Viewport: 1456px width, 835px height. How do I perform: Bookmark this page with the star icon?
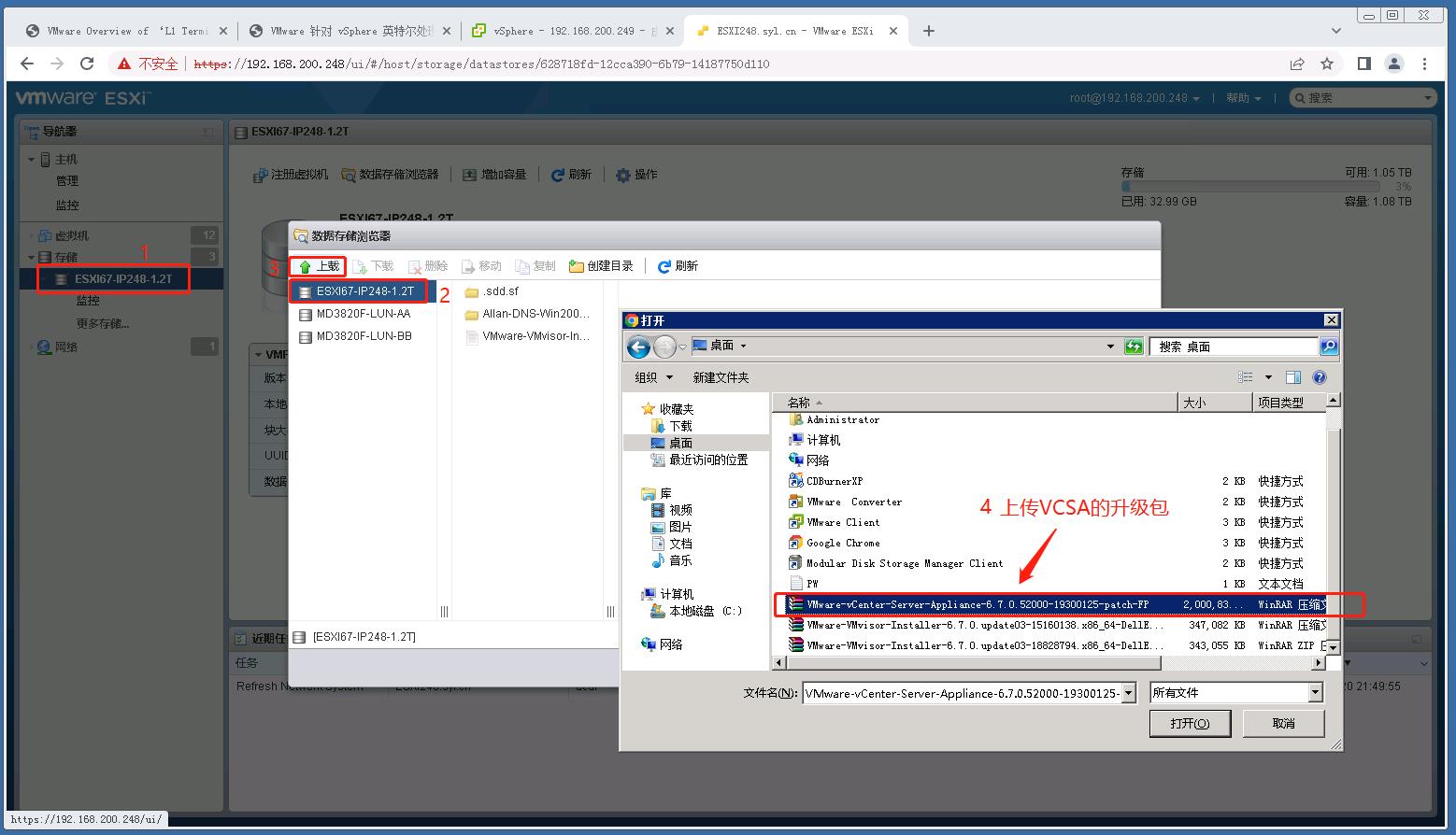1327,64
